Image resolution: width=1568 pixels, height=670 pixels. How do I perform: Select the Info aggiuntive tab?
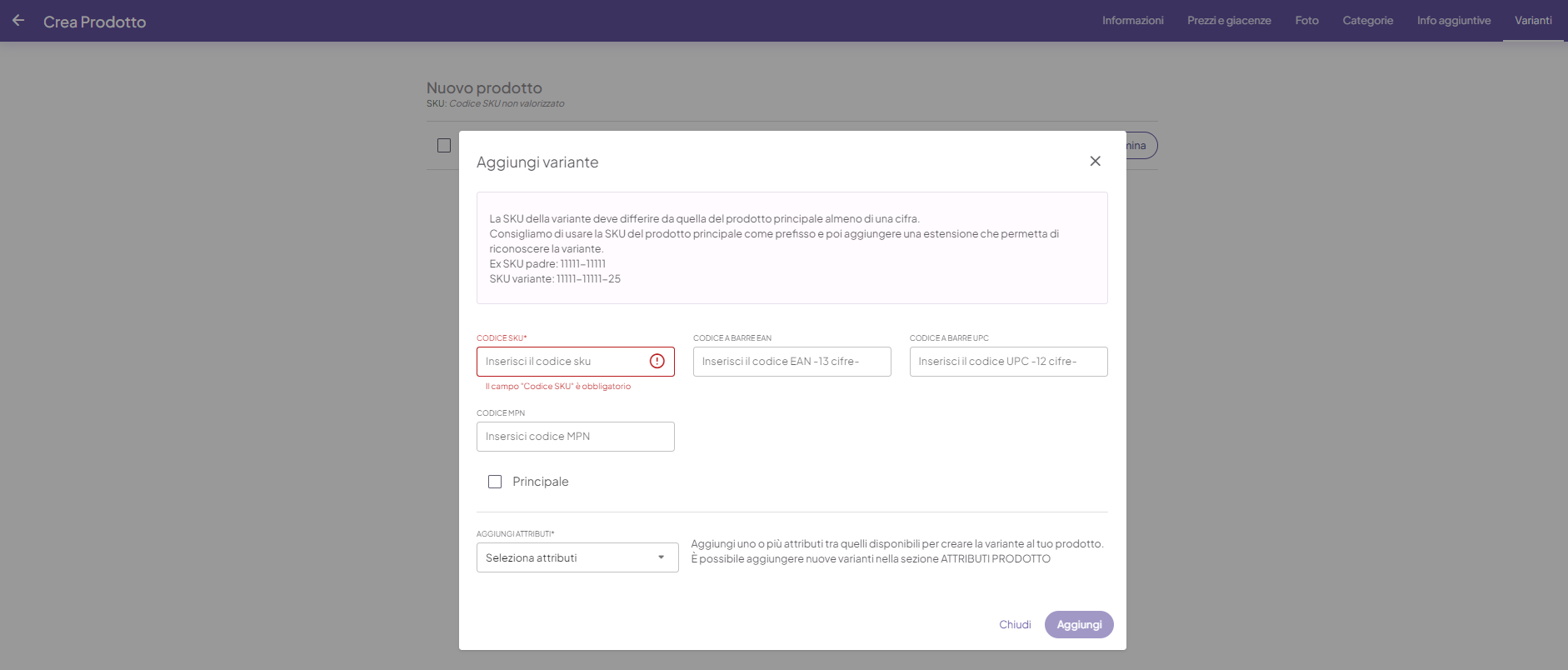[1454, 21]
